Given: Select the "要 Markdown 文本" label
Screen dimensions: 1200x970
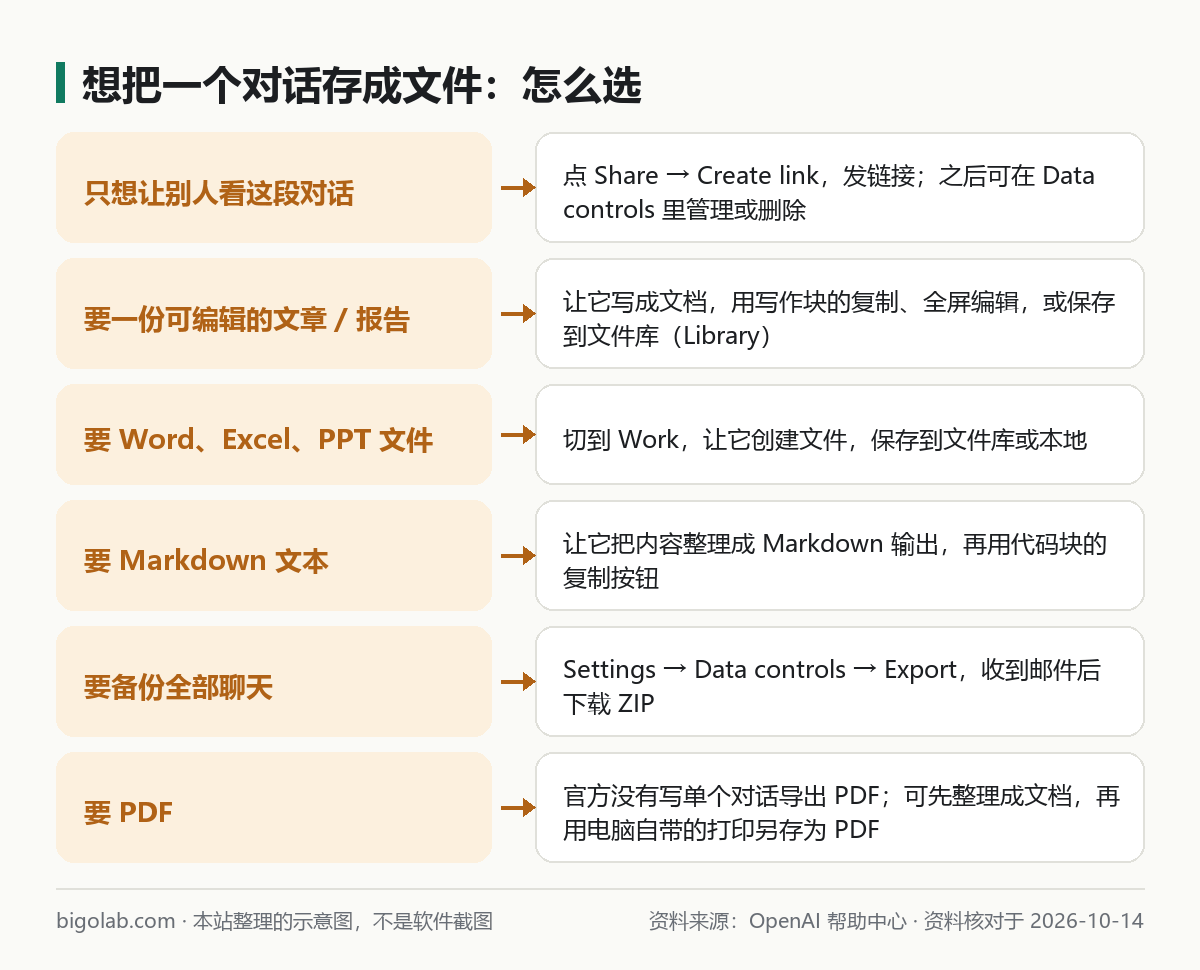Looking at the screenshot, I should 206,561.
